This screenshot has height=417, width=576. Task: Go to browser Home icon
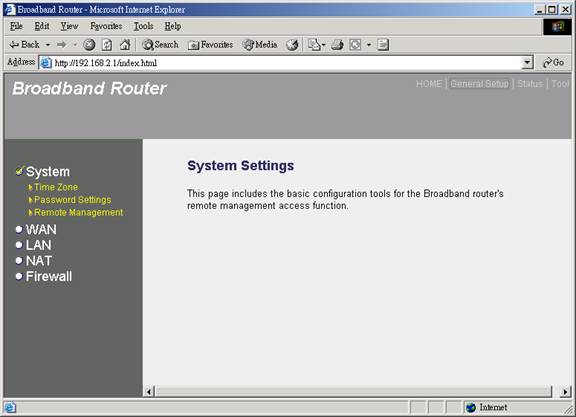click(x=125, y=45)
